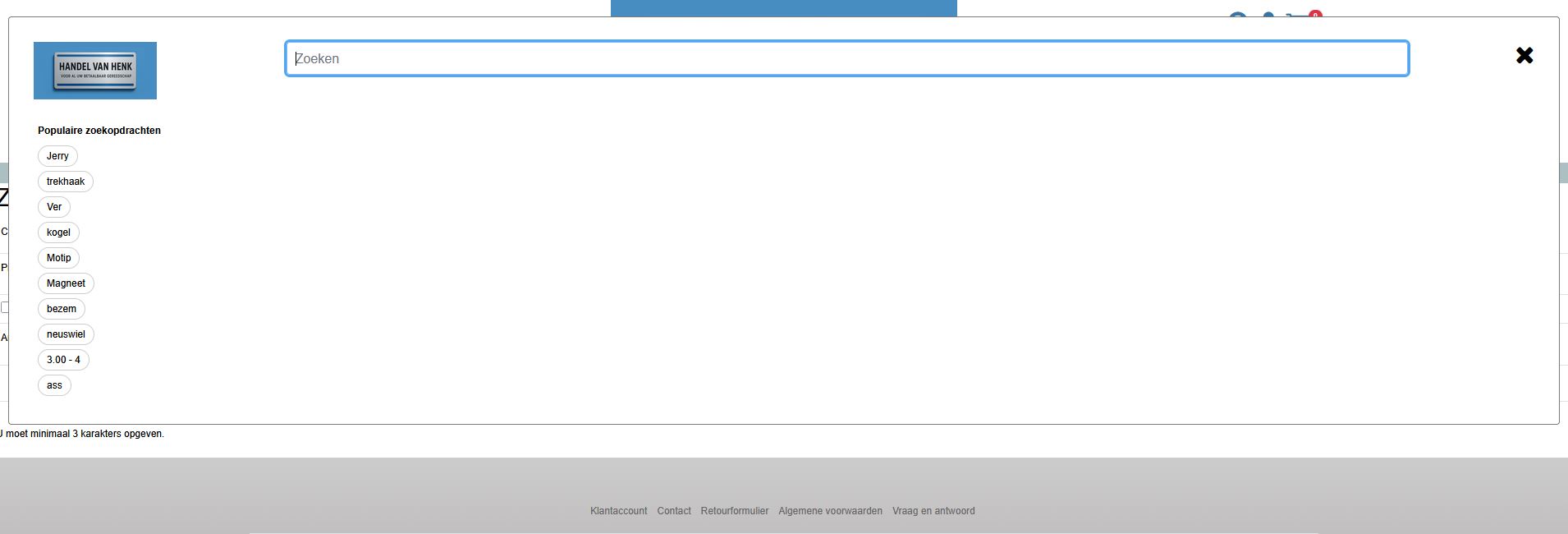
Task: Choose the 'Magneet' search suggestion
Action: click(66, 283)
